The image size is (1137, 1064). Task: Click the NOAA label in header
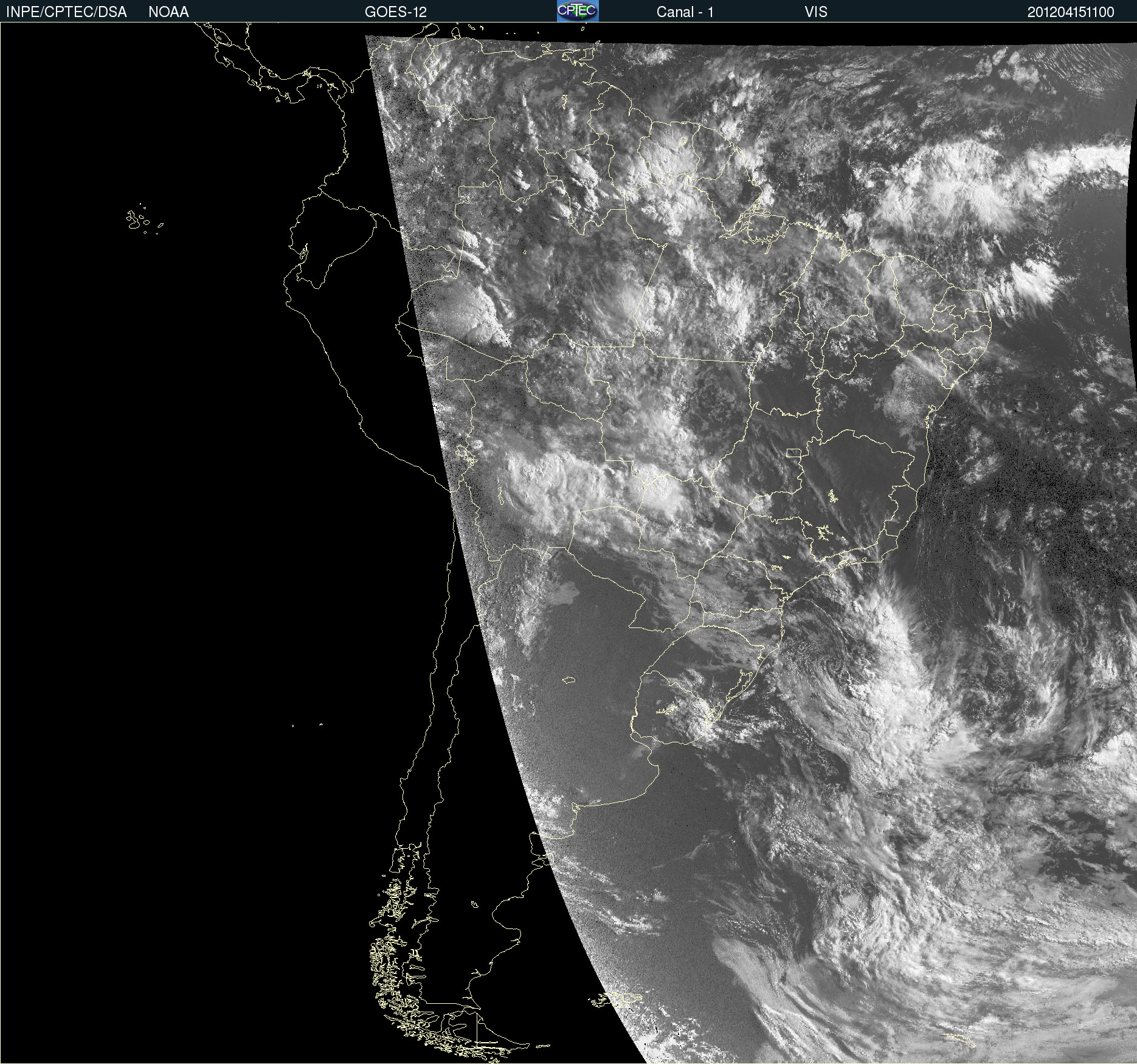(168, 12)
